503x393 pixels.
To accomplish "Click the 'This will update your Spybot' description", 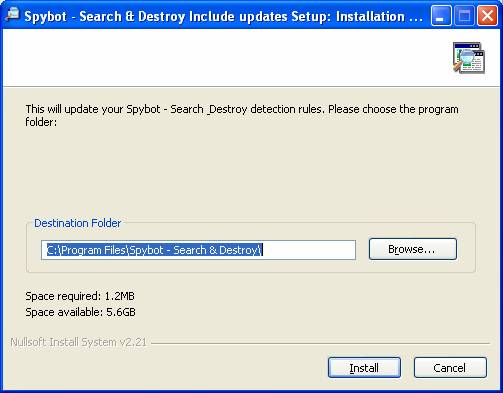I will [242, 115].
